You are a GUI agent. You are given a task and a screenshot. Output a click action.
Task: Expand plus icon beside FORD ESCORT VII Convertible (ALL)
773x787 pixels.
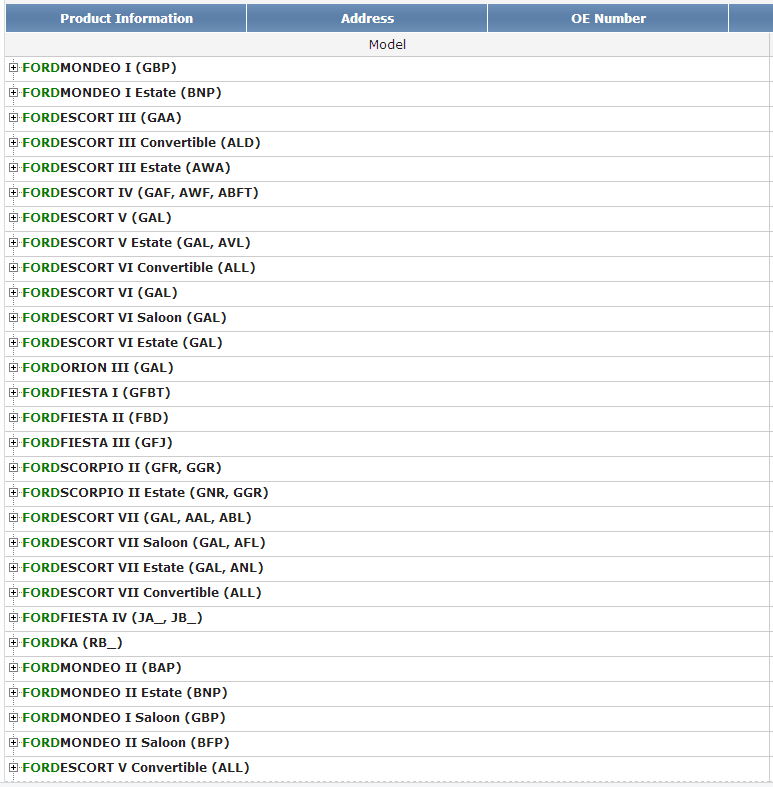coord(14,592)
